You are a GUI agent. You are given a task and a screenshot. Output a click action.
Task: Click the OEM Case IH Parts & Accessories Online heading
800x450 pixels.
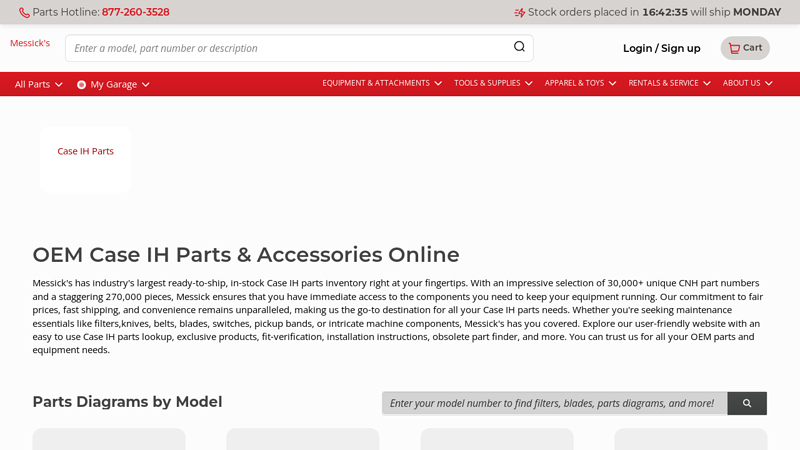coord(246,255)
